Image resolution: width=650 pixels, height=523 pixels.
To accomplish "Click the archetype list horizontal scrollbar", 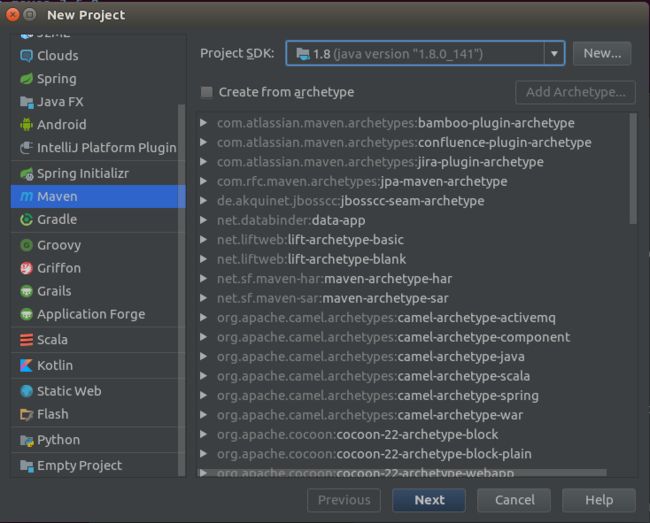I will pos(402,473).
